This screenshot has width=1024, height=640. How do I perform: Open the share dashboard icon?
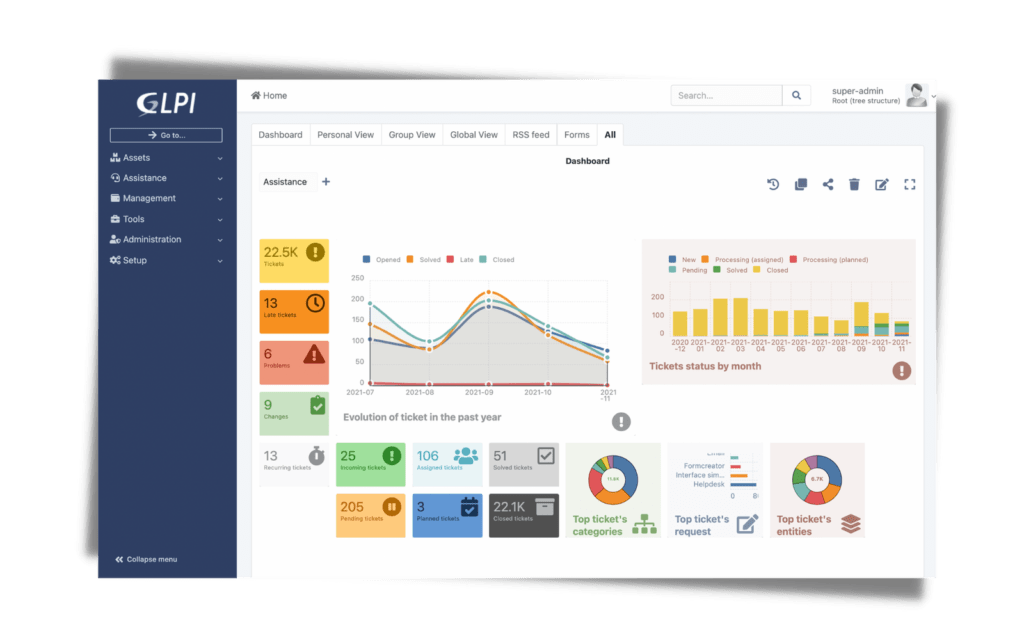pyautogui.click(x=828, y=184)
